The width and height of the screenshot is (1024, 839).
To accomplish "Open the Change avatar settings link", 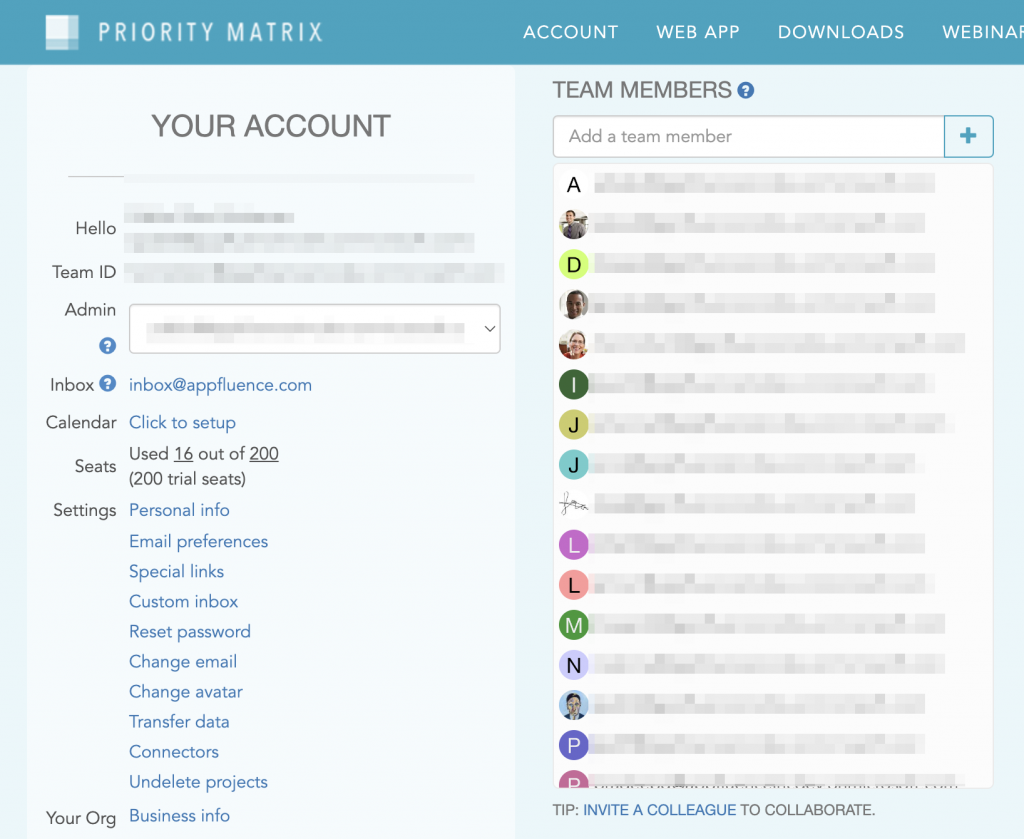I will point(186,691).
